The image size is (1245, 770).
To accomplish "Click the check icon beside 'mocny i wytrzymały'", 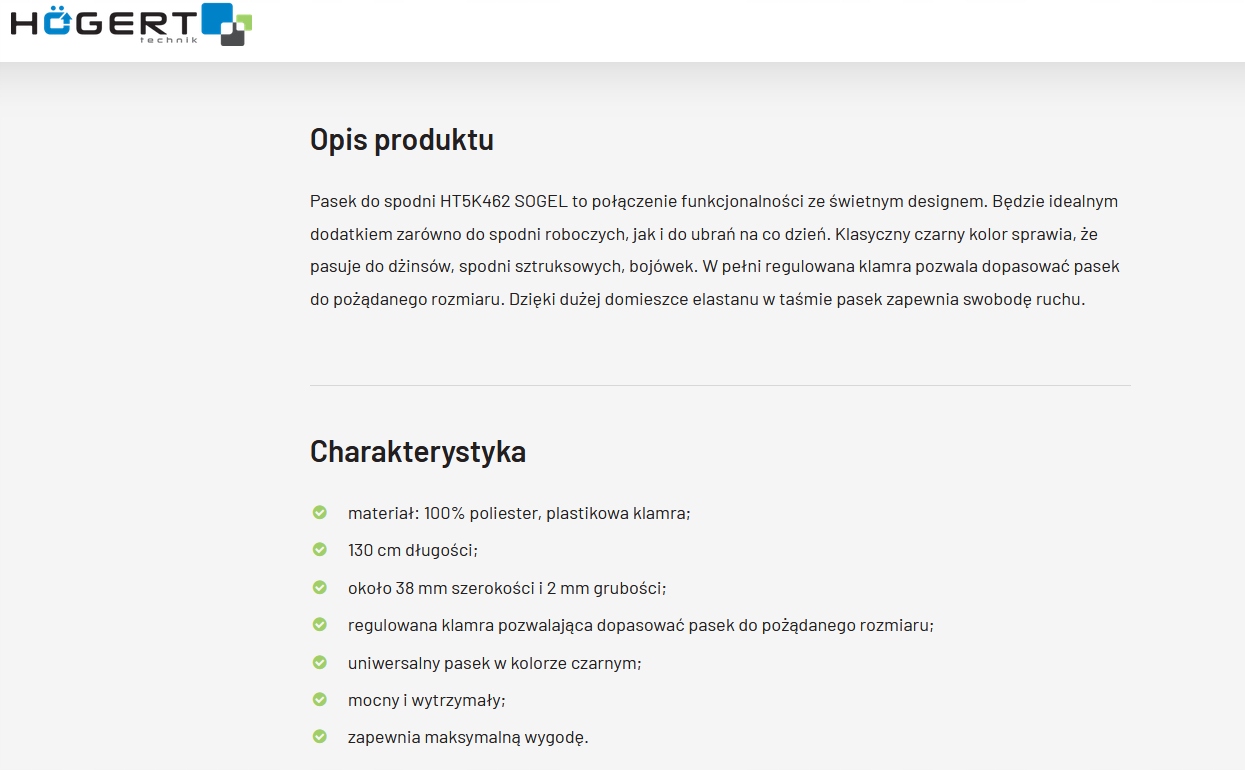I will pyautogui.click(x=320, y=699).
